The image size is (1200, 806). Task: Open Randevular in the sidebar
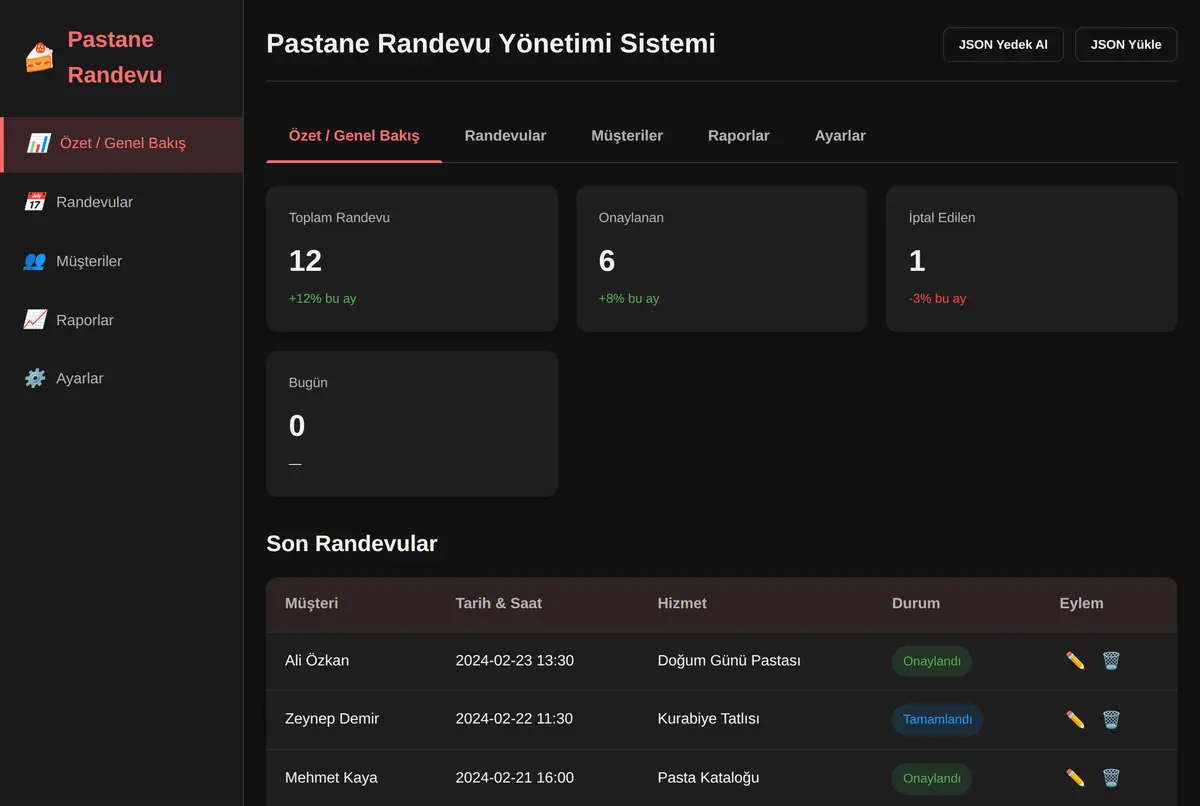click(121, 202)
